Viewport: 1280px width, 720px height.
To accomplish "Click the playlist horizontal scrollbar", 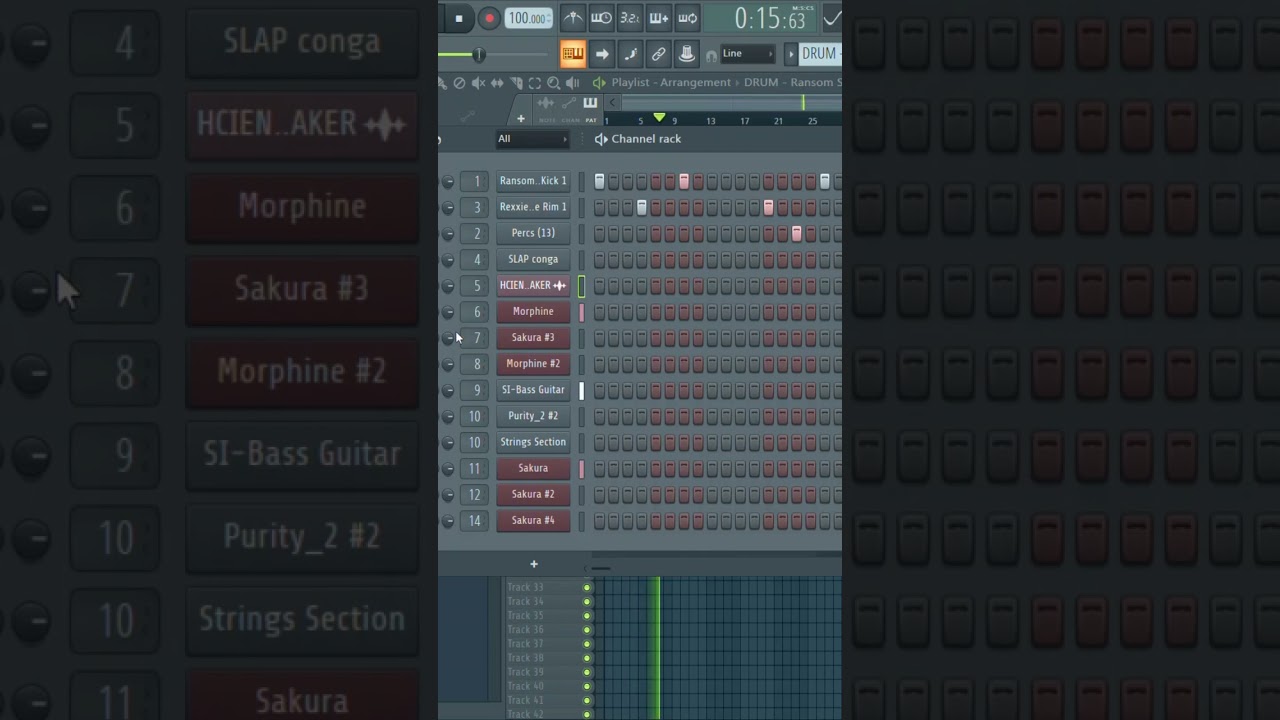I will point(730,103).
